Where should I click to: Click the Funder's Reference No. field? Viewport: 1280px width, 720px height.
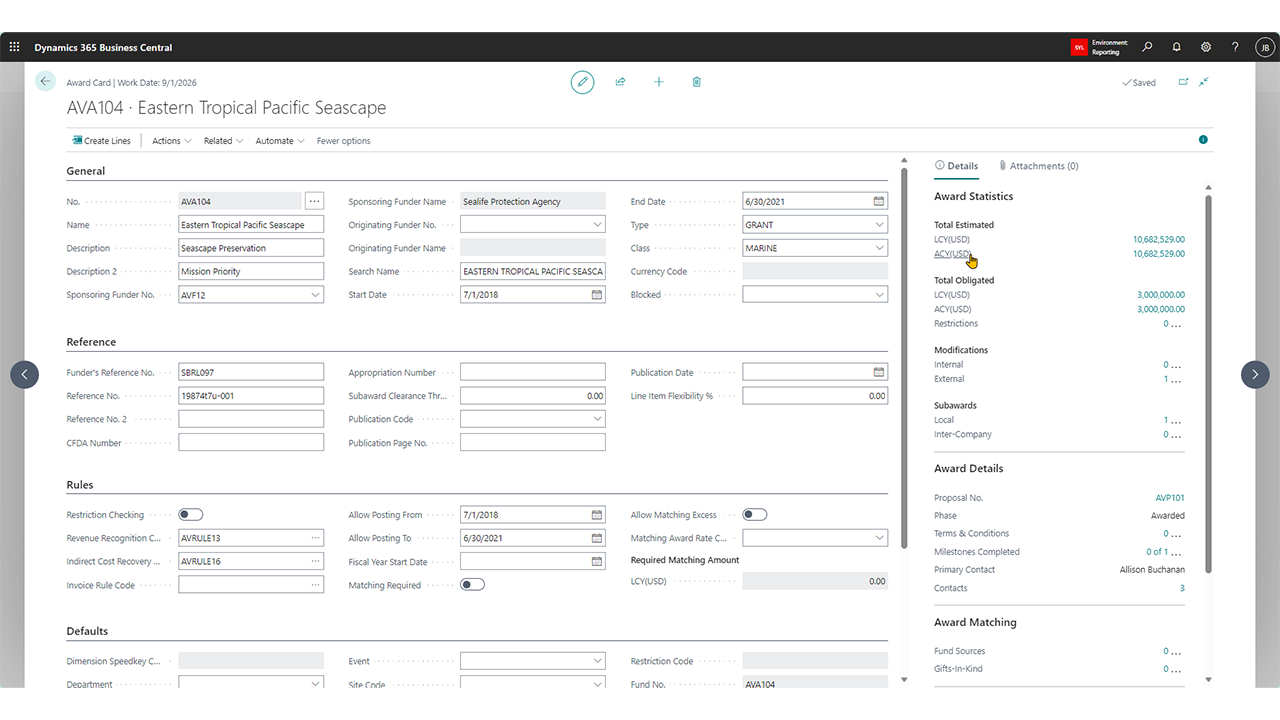251,372
